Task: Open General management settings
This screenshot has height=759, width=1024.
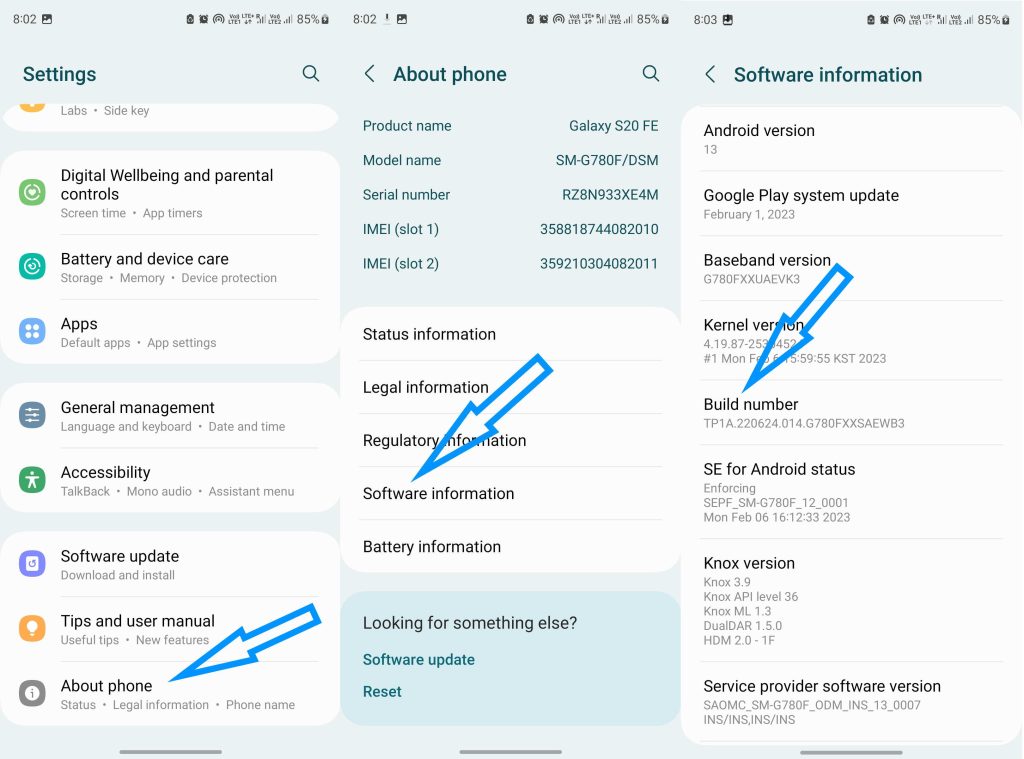Action: (170, 416)
